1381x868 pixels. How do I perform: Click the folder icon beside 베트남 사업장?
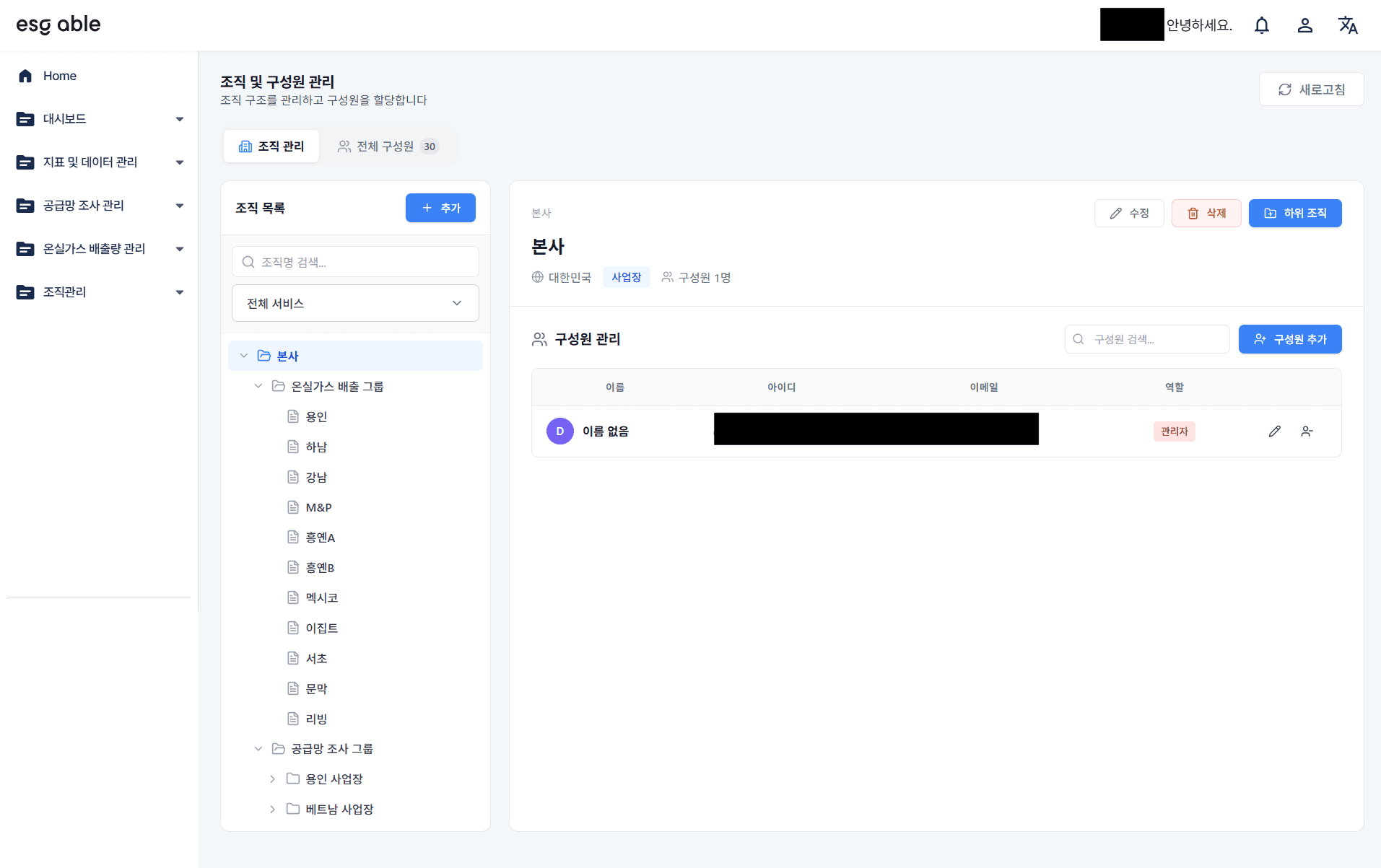pyautogui.click(x=293, y=809)
